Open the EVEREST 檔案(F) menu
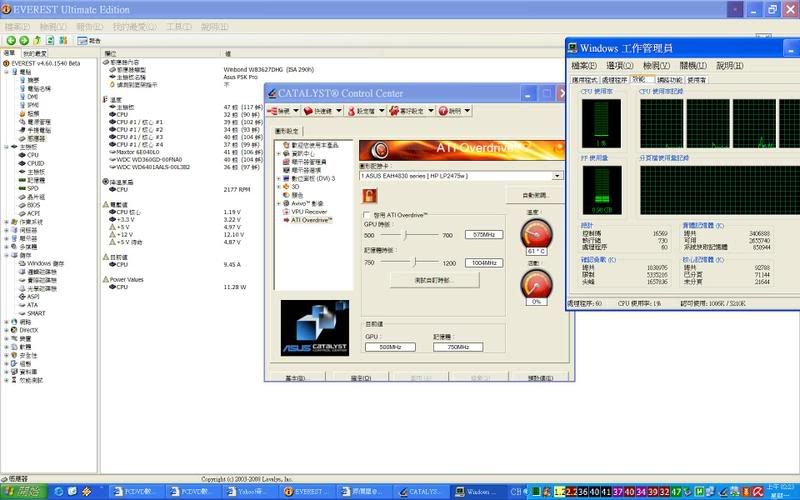Image resolution: width=800 pixels, height=500 pixels. click(x=17, y=27)
